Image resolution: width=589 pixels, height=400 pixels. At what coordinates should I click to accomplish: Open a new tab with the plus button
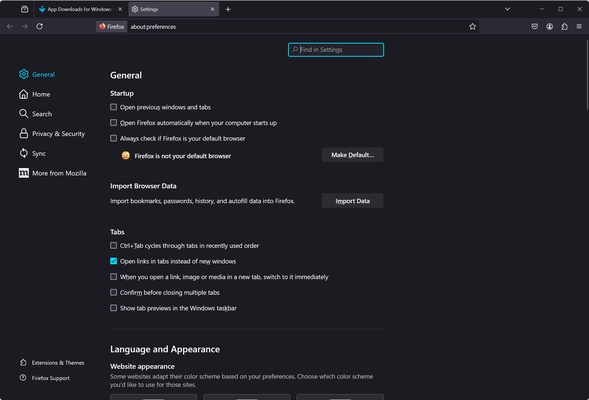click(x=228, y=9)
